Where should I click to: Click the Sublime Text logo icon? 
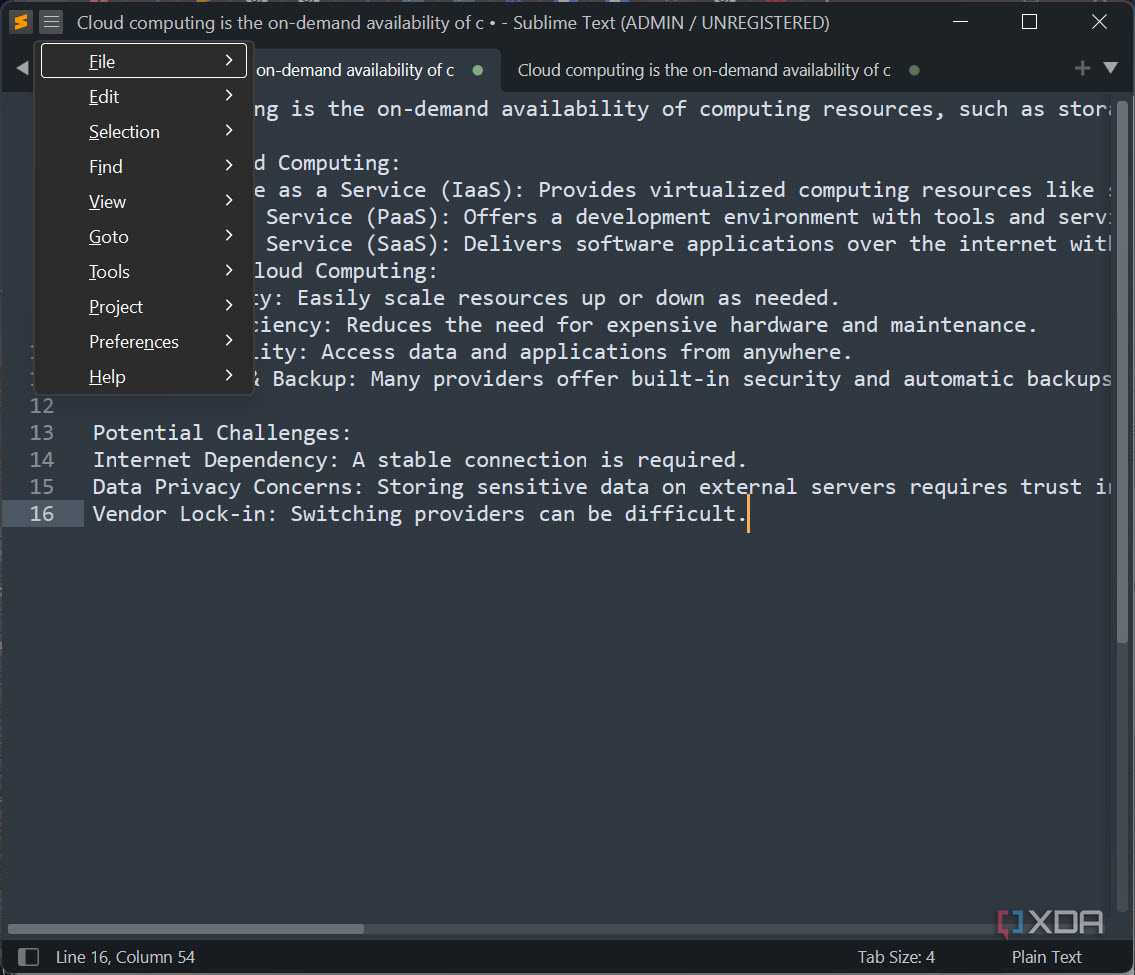click(21, 22)
